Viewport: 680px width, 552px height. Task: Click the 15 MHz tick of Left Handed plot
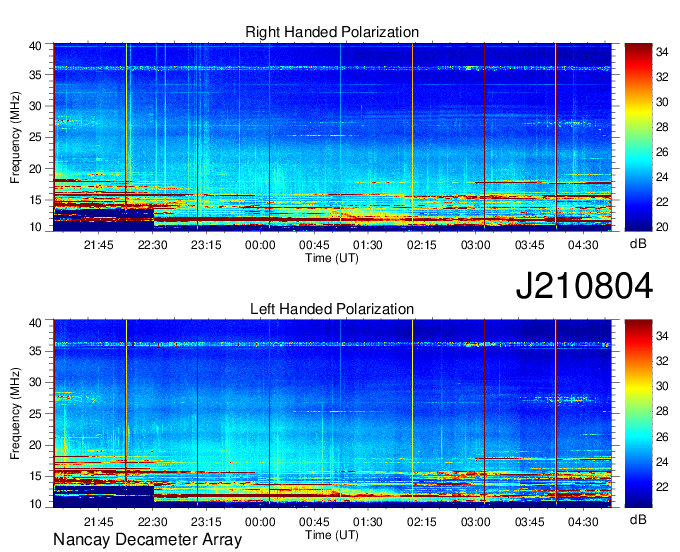(x=35, y=476)
